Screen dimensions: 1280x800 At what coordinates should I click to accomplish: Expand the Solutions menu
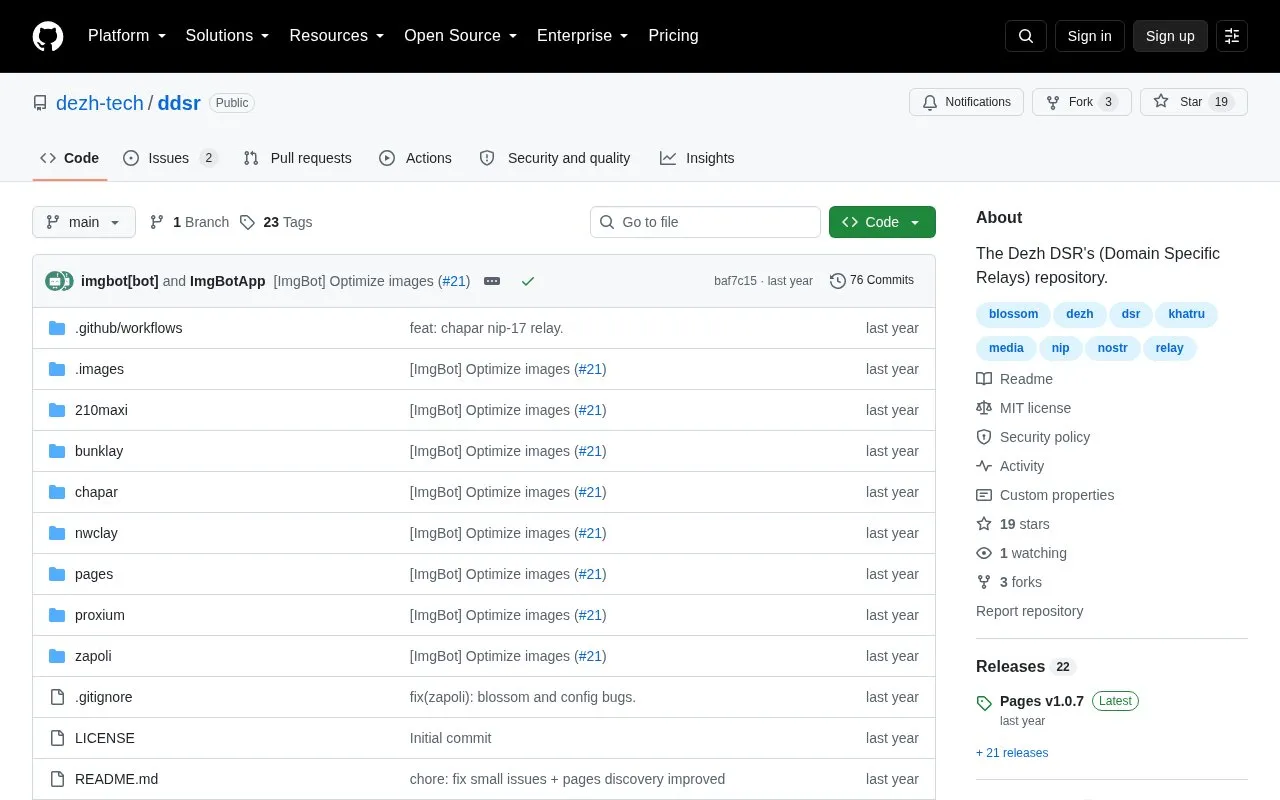227,36
